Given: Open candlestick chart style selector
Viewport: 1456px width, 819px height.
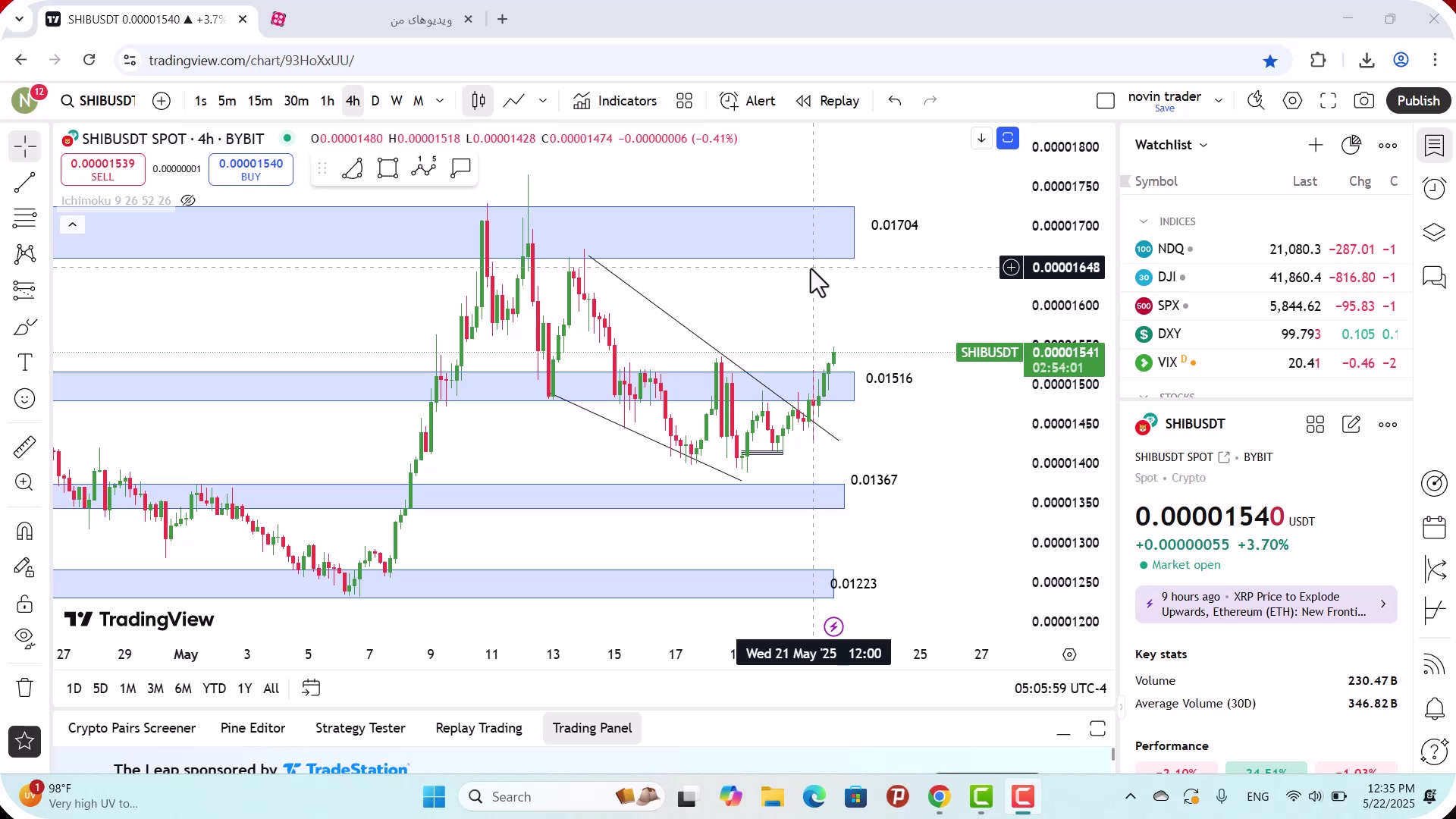Looking at the screenshot, I should click(x=479, y=101).
